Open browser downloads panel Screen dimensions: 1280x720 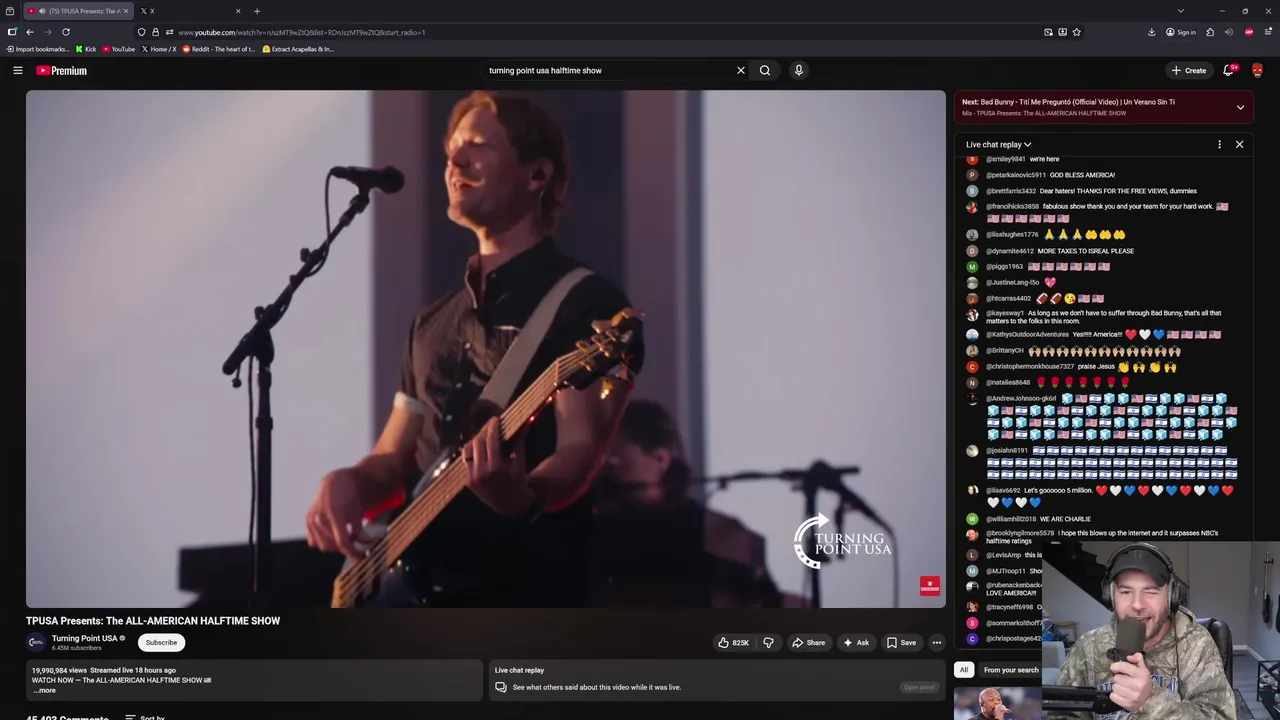pyautogui.click(x=1151, y=32)
